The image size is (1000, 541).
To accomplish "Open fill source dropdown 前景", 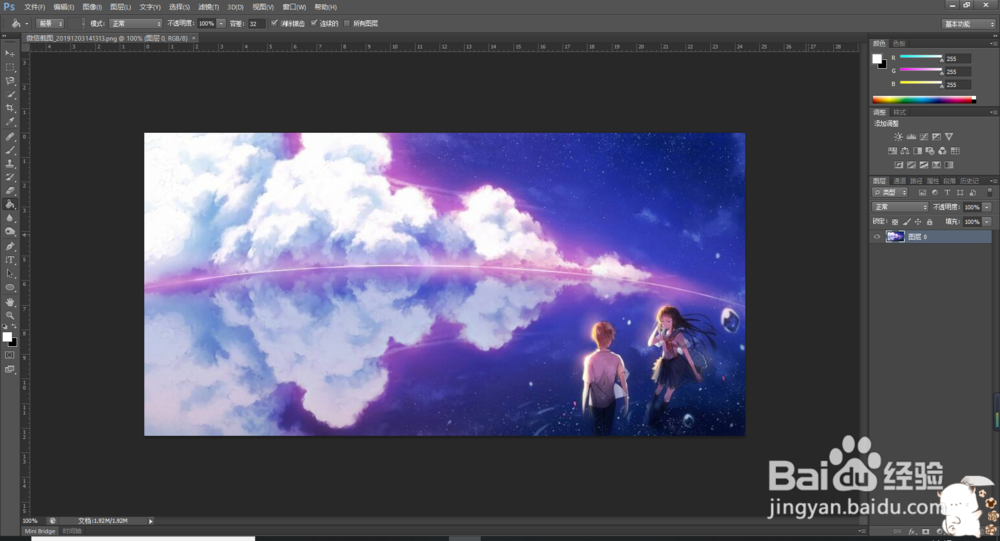I will [x=50, y=24].
